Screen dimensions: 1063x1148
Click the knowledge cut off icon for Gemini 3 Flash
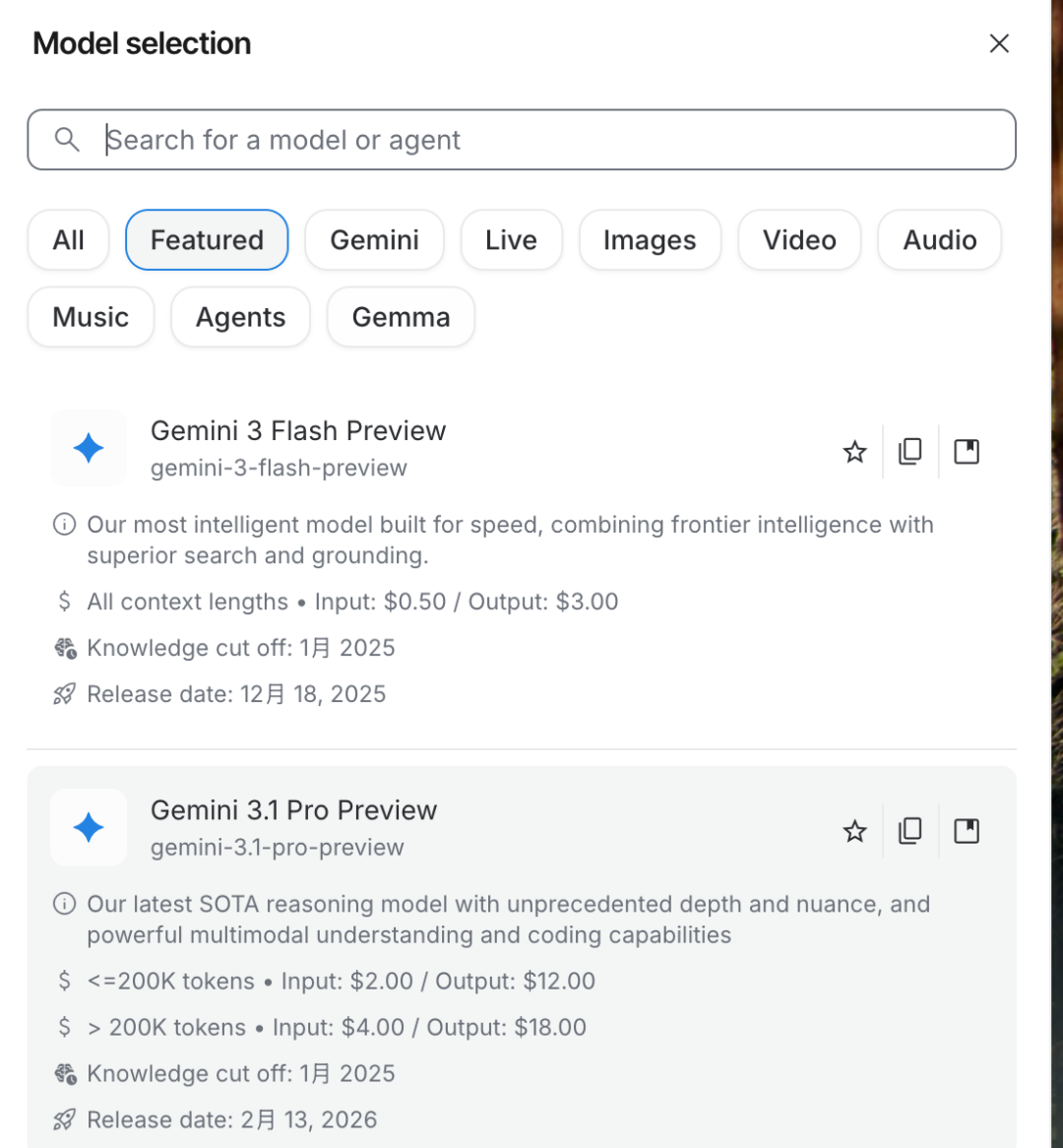click(x=65, y=648)
